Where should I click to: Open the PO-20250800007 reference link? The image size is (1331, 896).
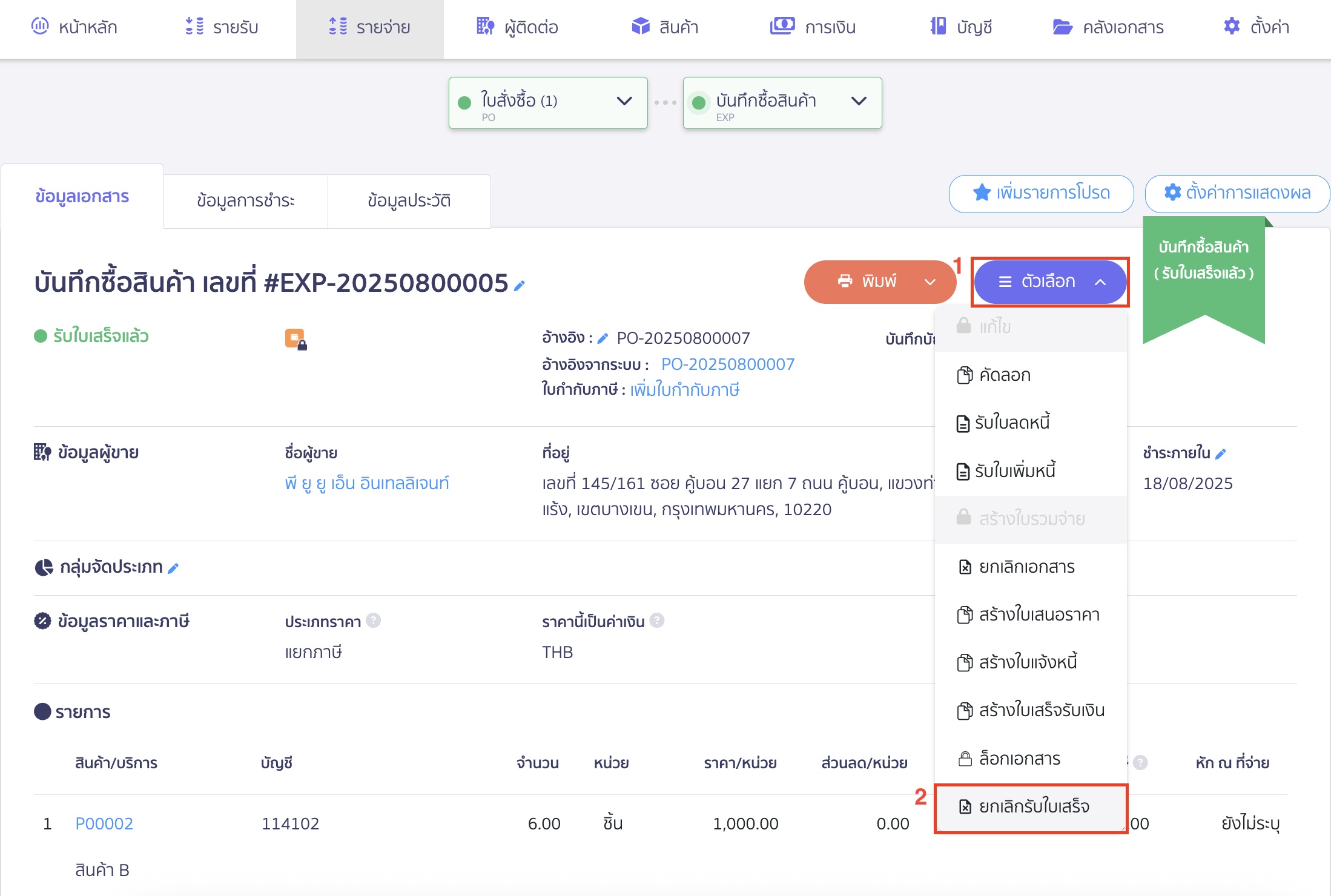pos(727,364)
